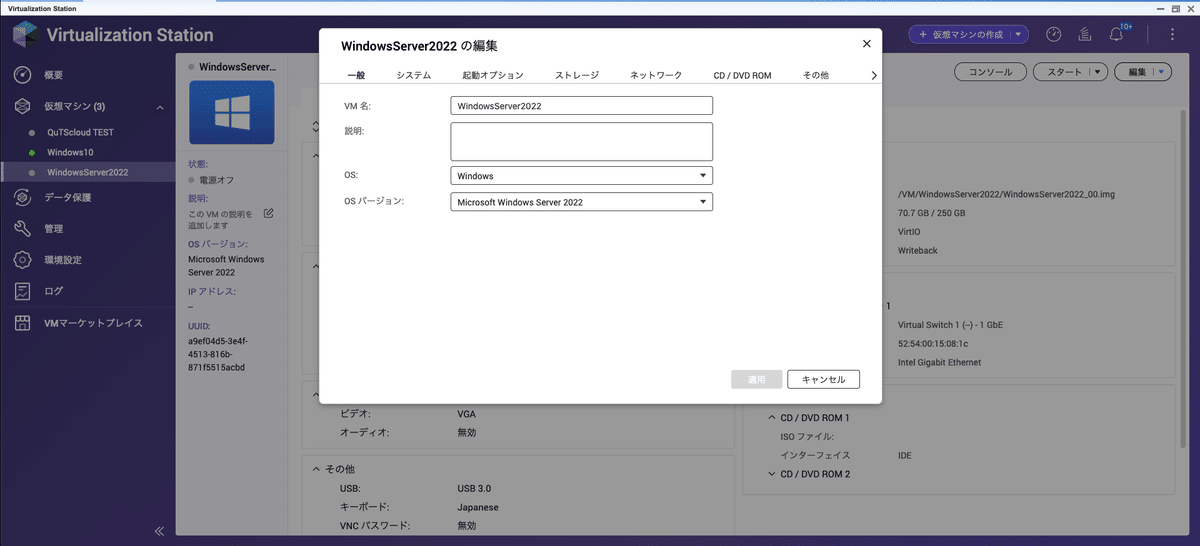Open the background tasks stack icon

click(x=1084, y=34)
